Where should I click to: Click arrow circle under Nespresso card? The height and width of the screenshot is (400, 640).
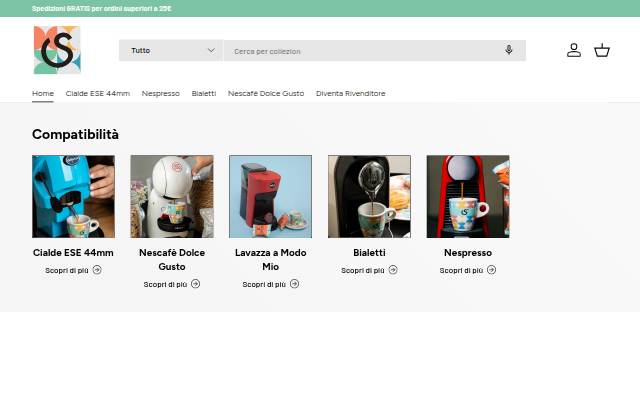pos(491,270)
